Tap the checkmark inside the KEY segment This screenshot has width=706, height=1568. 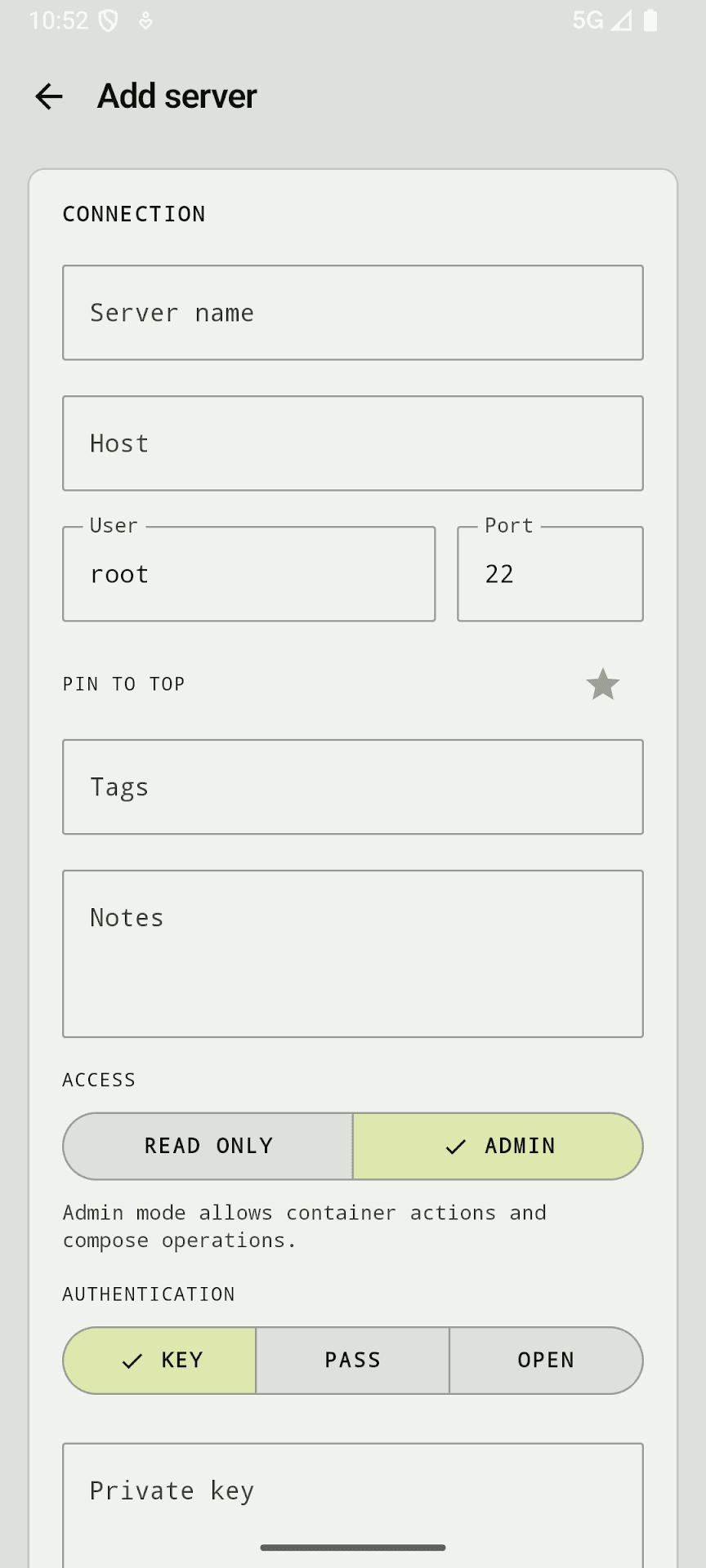coord(131,1360)
